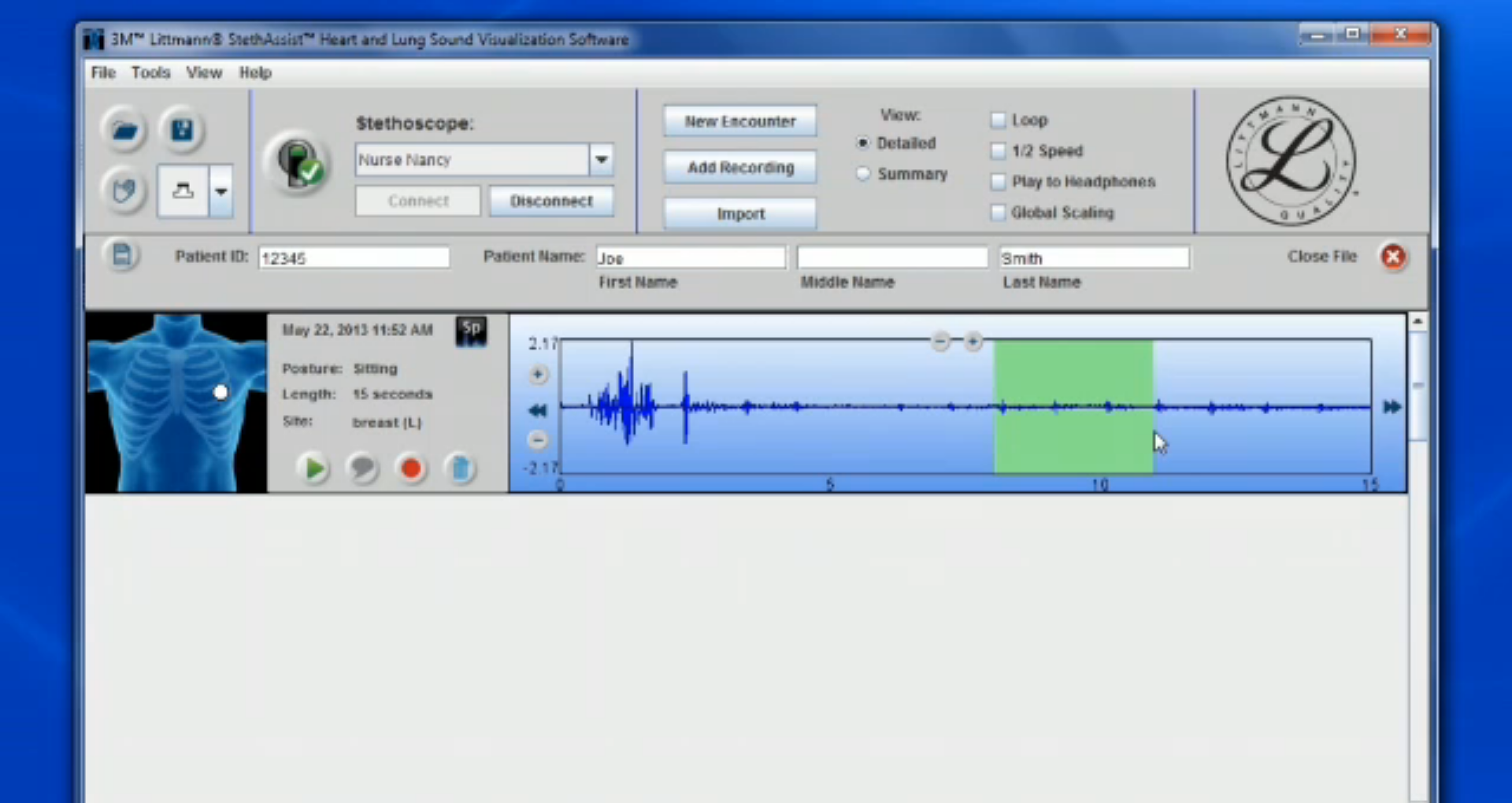Toggle Global Scaling checkbox
The height and width of the screenshot is (803, 1512).
pyautogui.click(x=998, y=213)
